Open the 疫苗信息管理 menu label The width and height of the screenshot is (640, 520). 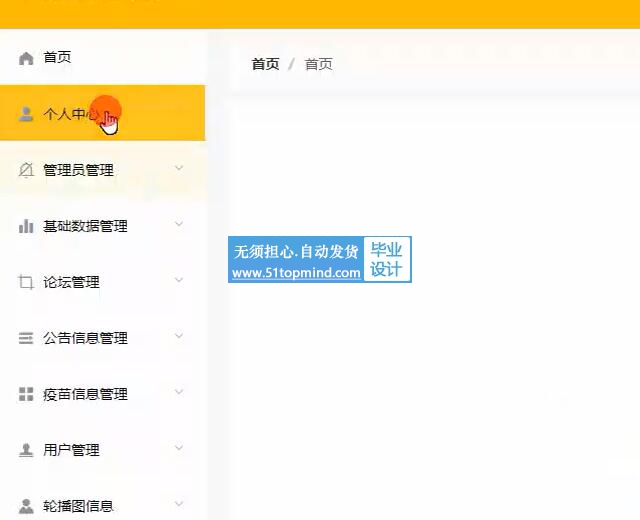[85, 394]
